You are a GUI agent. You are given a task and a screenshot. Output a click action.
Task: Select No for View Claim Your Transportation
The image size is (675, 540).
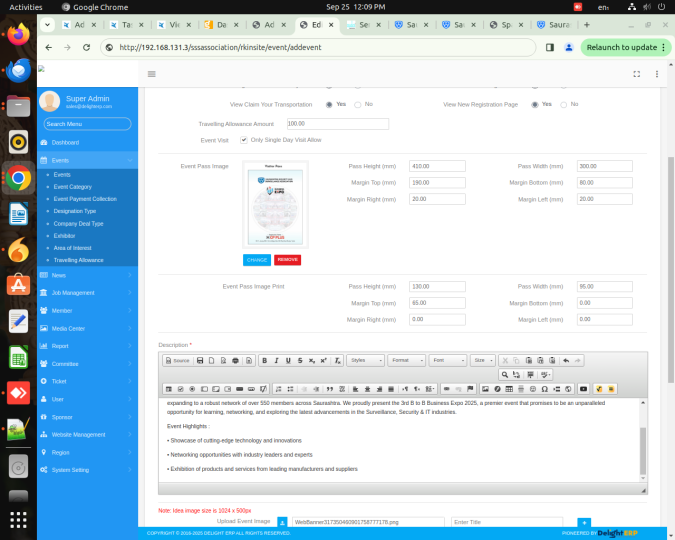357,104
